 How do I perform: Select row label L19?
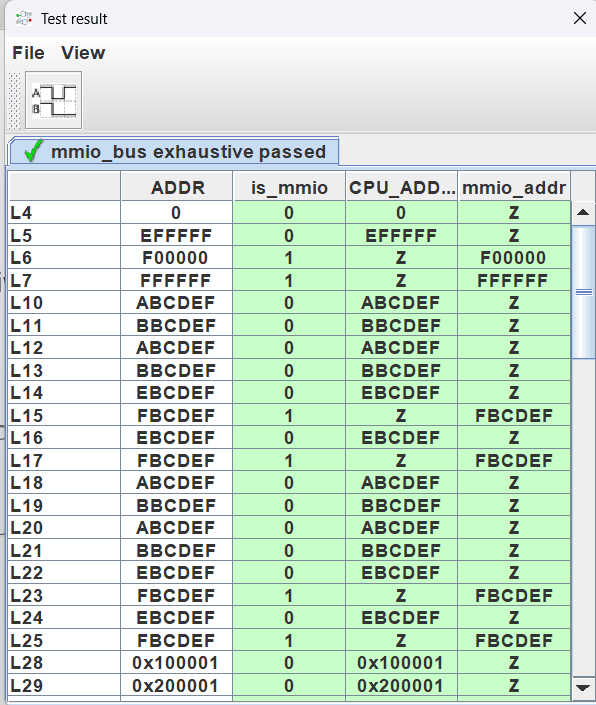coord(64,504)
